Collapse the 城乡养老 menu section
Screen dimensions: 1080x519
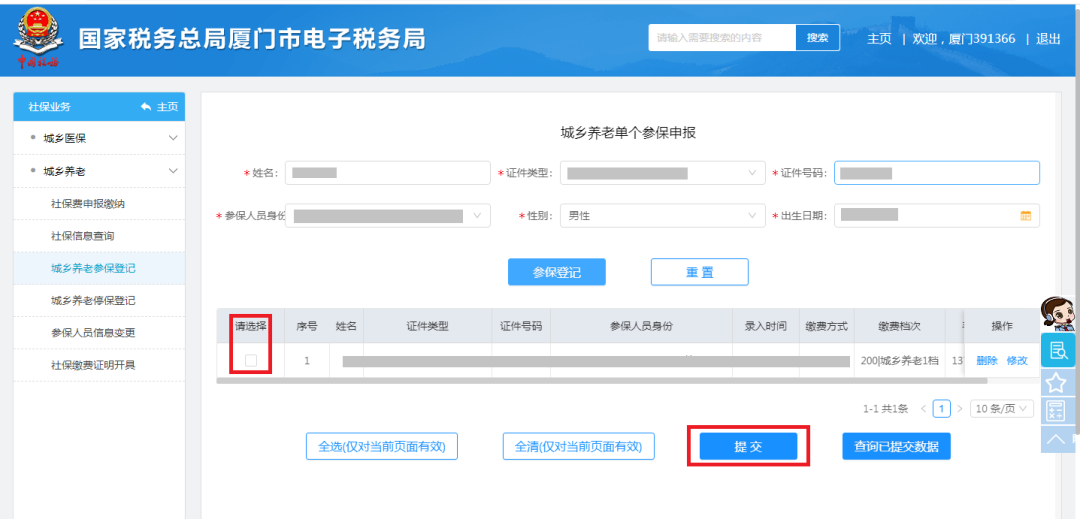pos(99,171)
